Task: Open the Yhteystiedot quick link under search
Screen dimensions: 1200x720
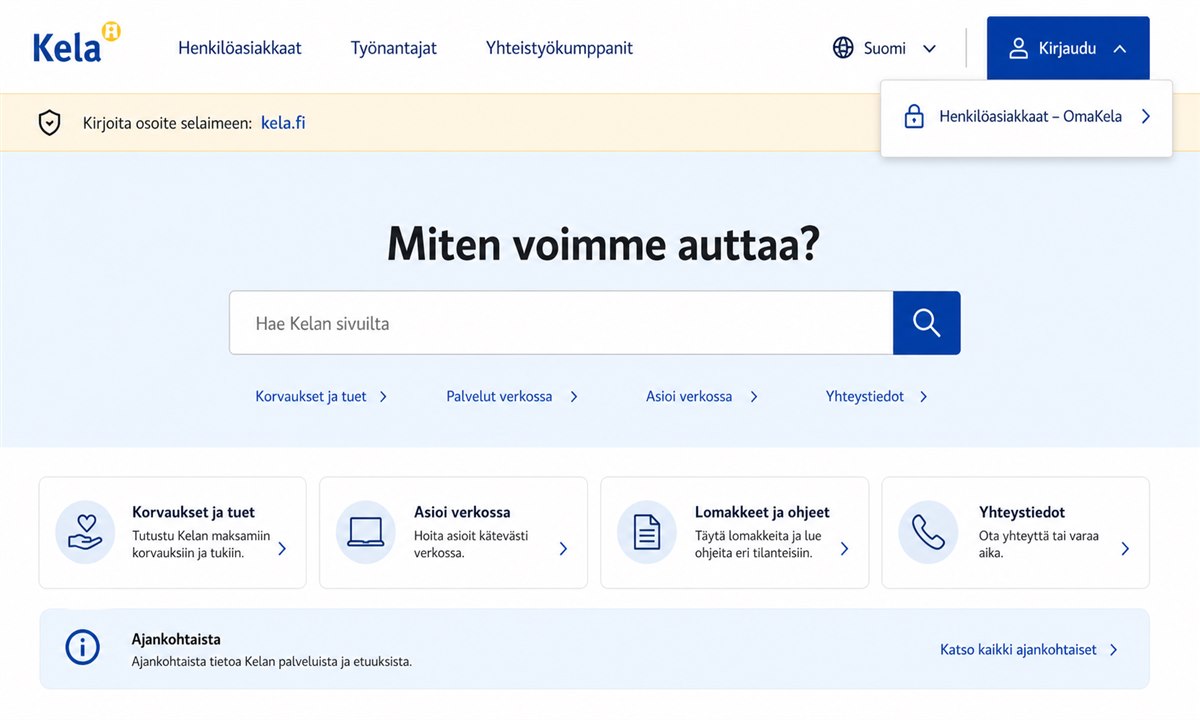Action: pyautogui.click(x=877, y=397)
